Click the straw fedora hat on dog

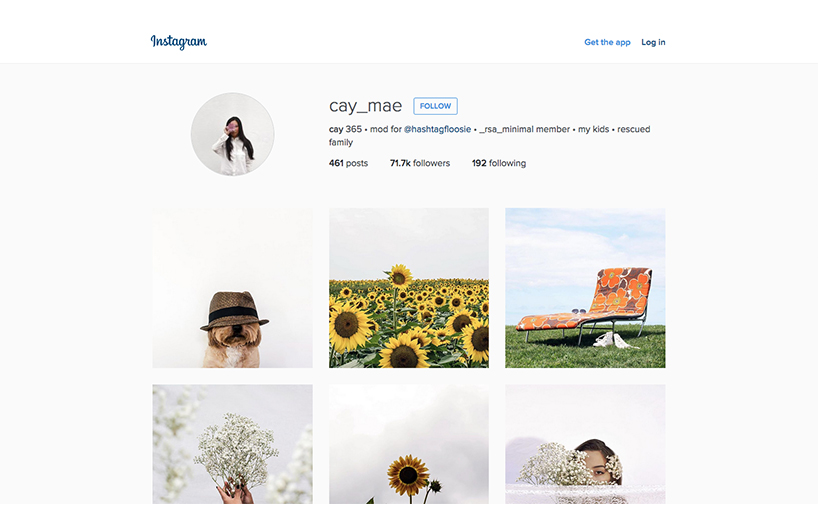click(234, 311)
